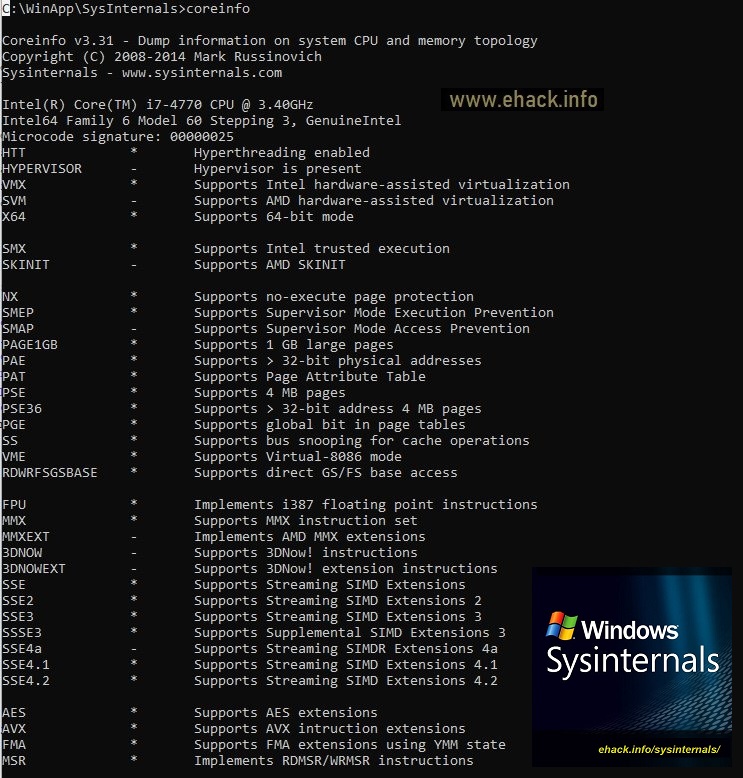743x778 pixels.
Task: Click the www.sysinternals.com URL text
Action: [x=202, y=72]
